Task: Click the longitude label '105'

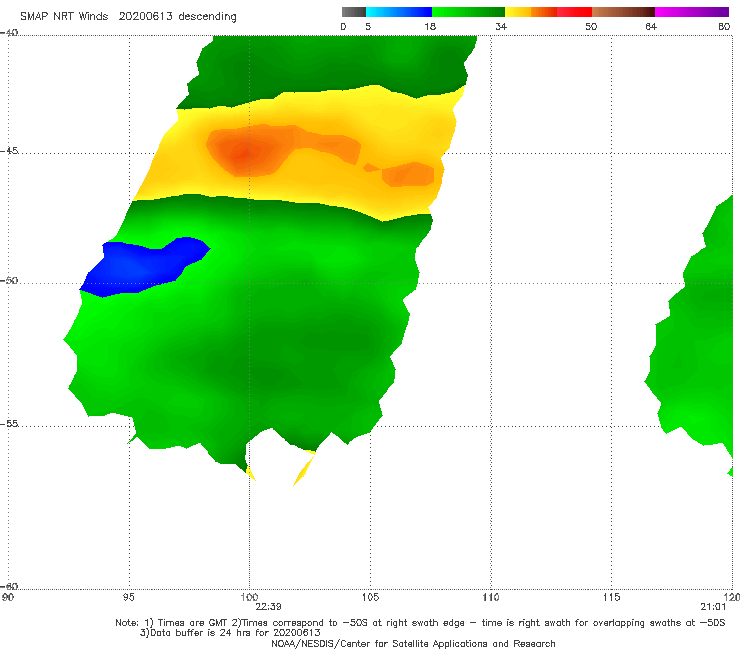Action: pos(370,597)
